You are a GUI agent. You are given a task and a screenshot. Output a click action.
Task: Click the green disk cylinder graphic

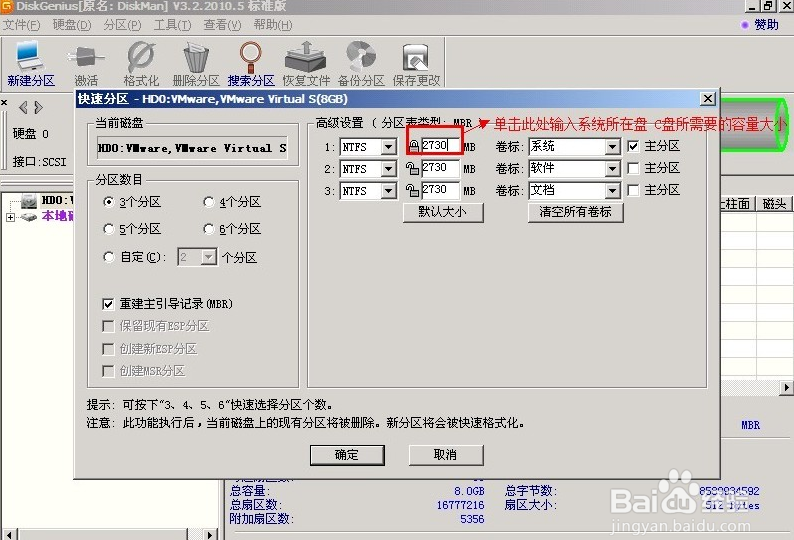click(x=755, y=124)
